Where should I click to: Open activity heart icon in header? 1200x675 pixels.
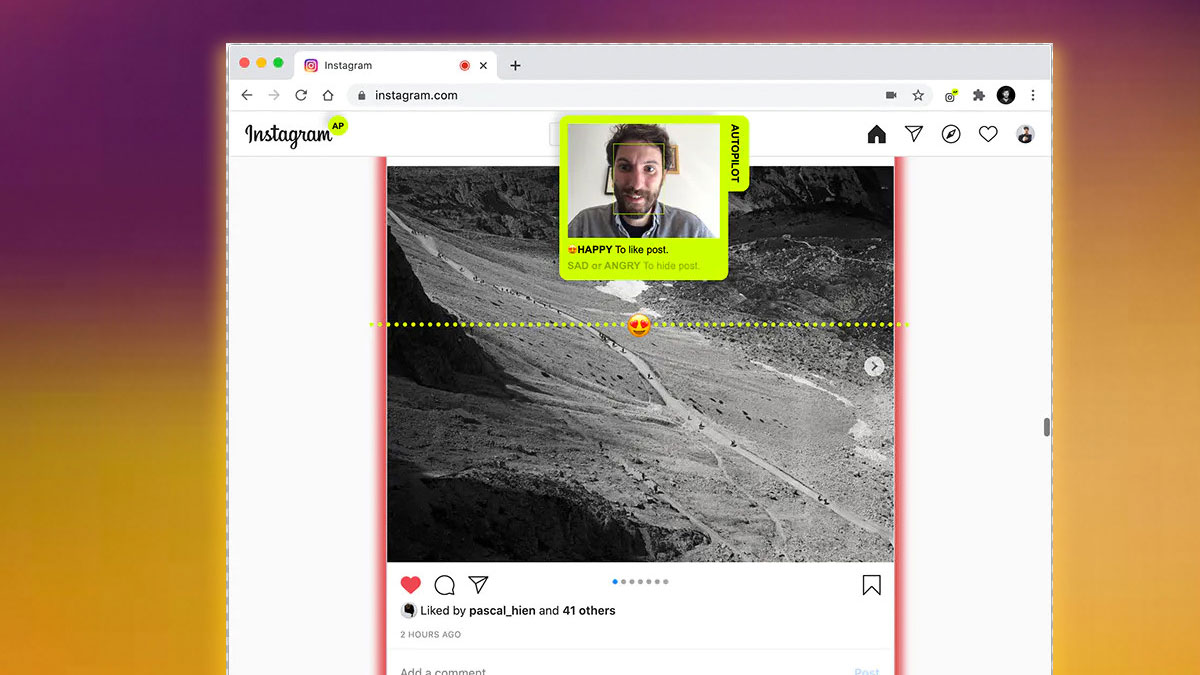988,134
